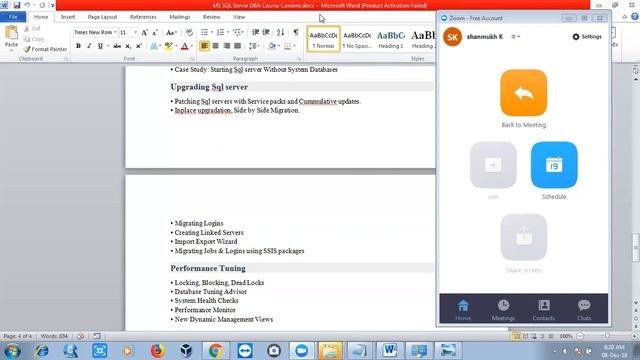Screen dimensions: 640x360
Task: Toggle Bold formatting
Action: (78, 46)
